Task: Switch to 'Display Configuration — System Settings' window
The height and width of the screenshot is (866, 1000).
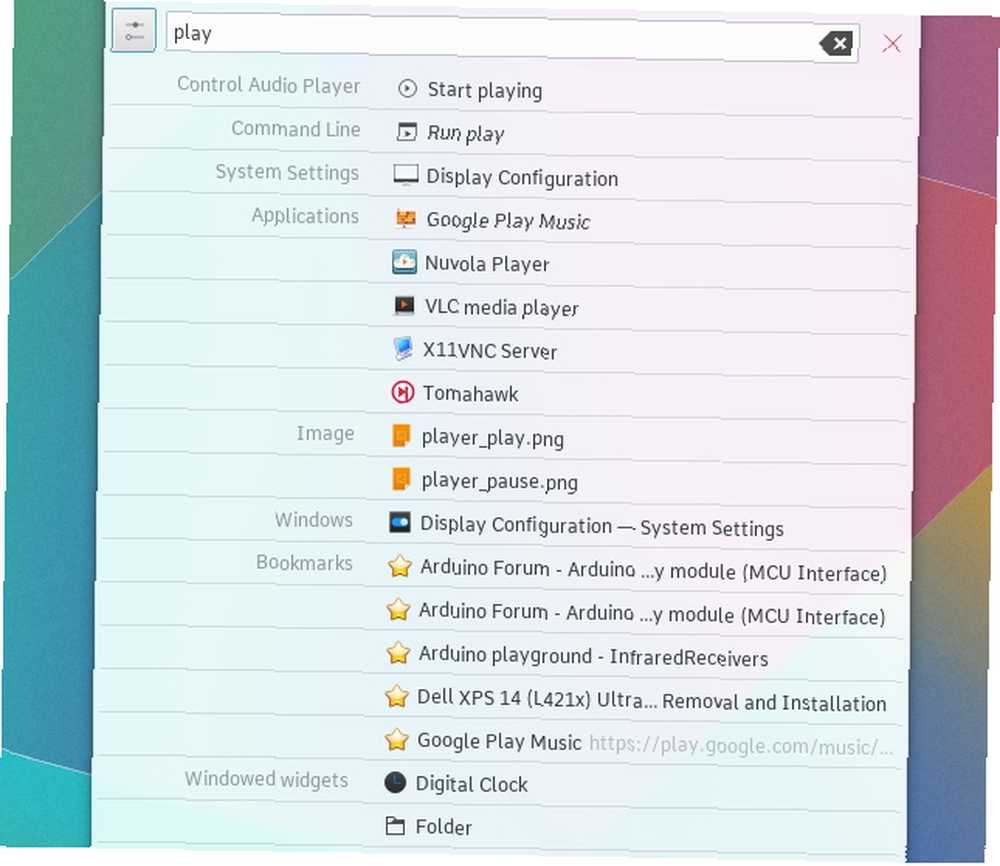Action: pyautogui.click(x=602, y=527)
